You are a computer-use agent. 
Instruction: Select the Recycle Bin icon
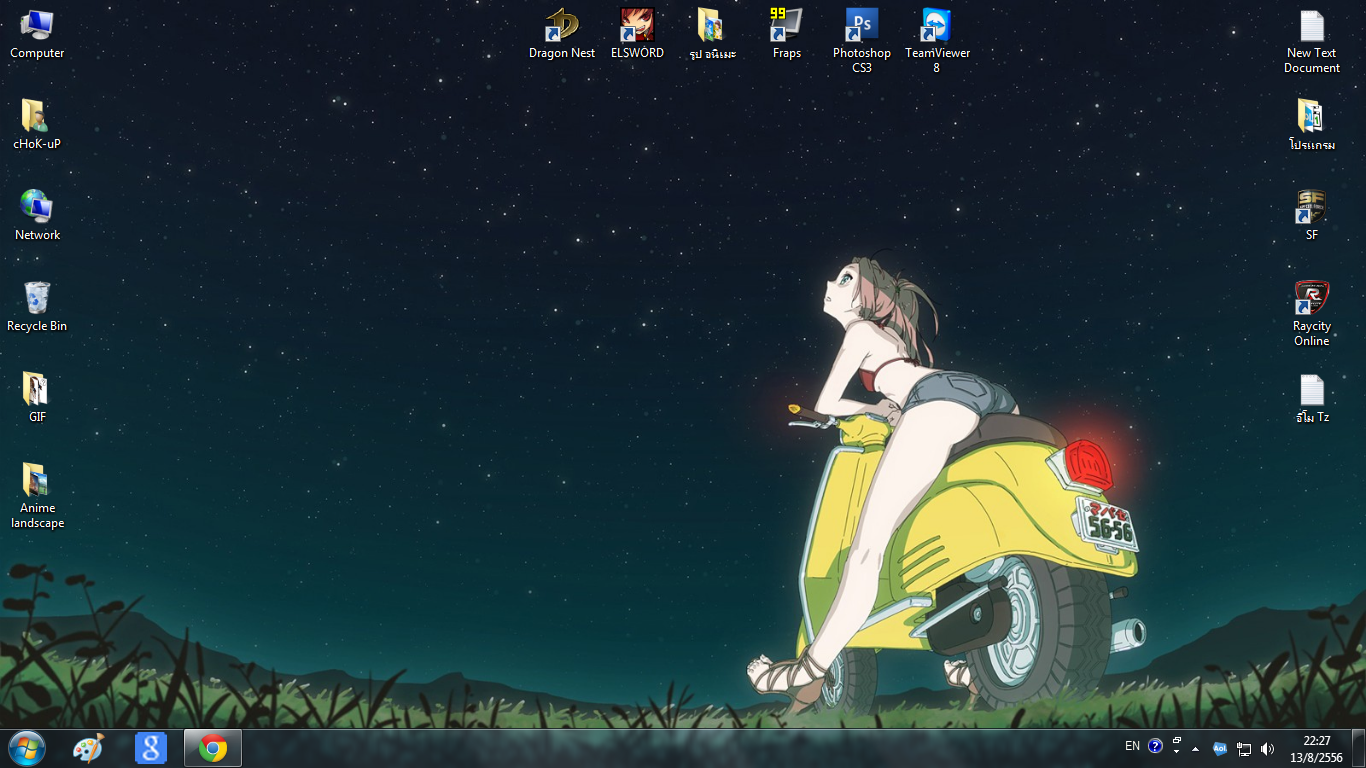click(37, 307)
